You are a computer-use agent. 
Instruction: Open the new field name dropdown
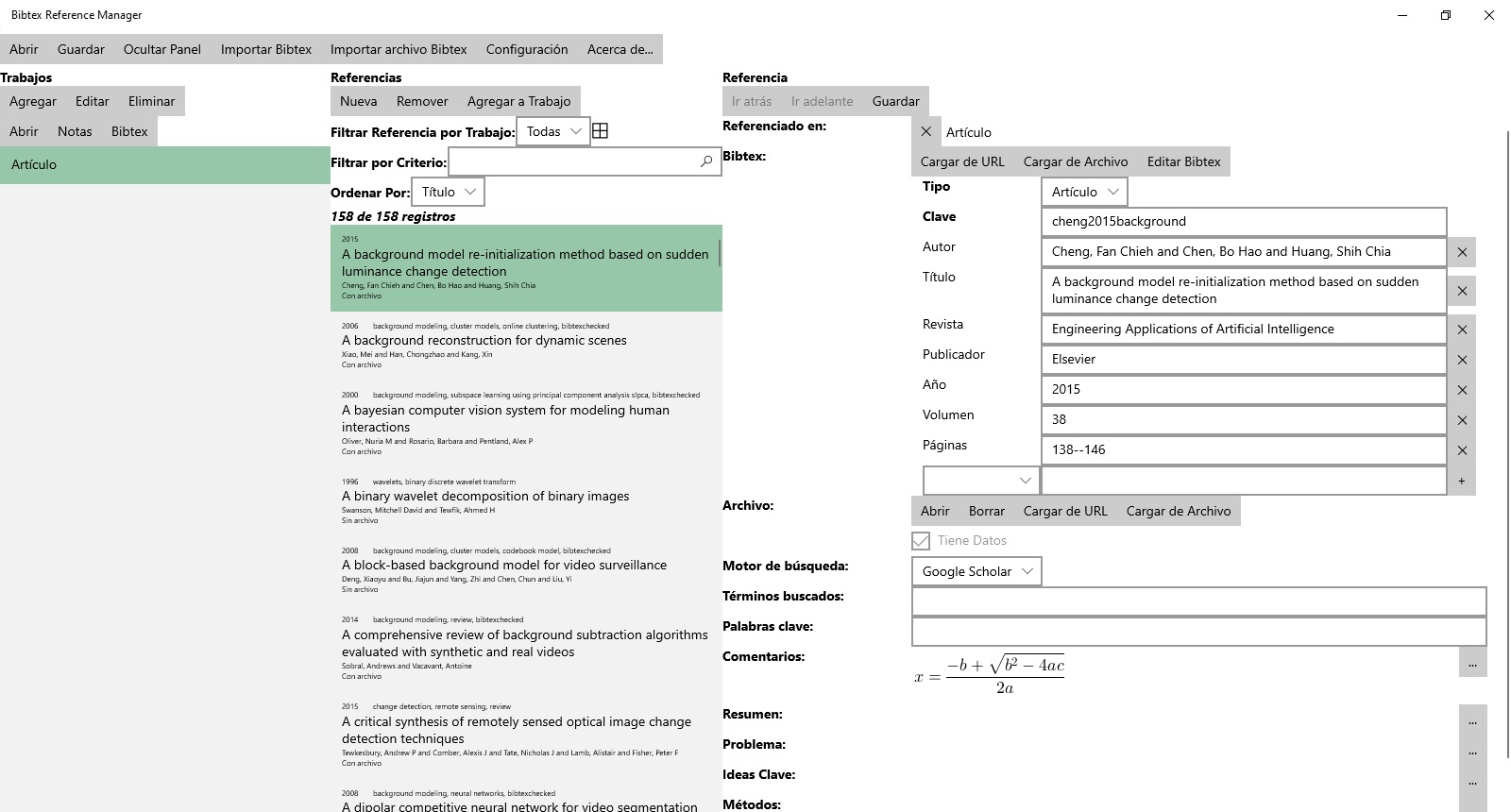tap(980, 481)
